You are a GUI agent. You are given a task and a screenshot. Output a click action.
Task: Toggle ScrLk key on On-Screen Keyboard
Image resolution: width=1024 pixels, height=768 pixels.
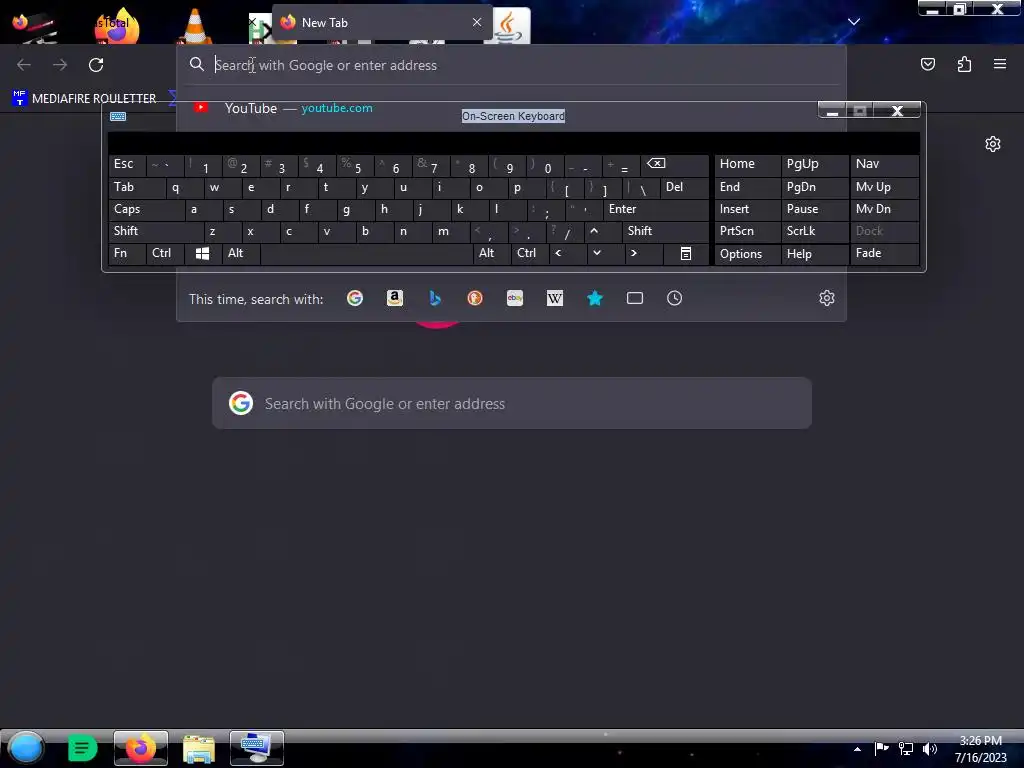click(814, 231)
